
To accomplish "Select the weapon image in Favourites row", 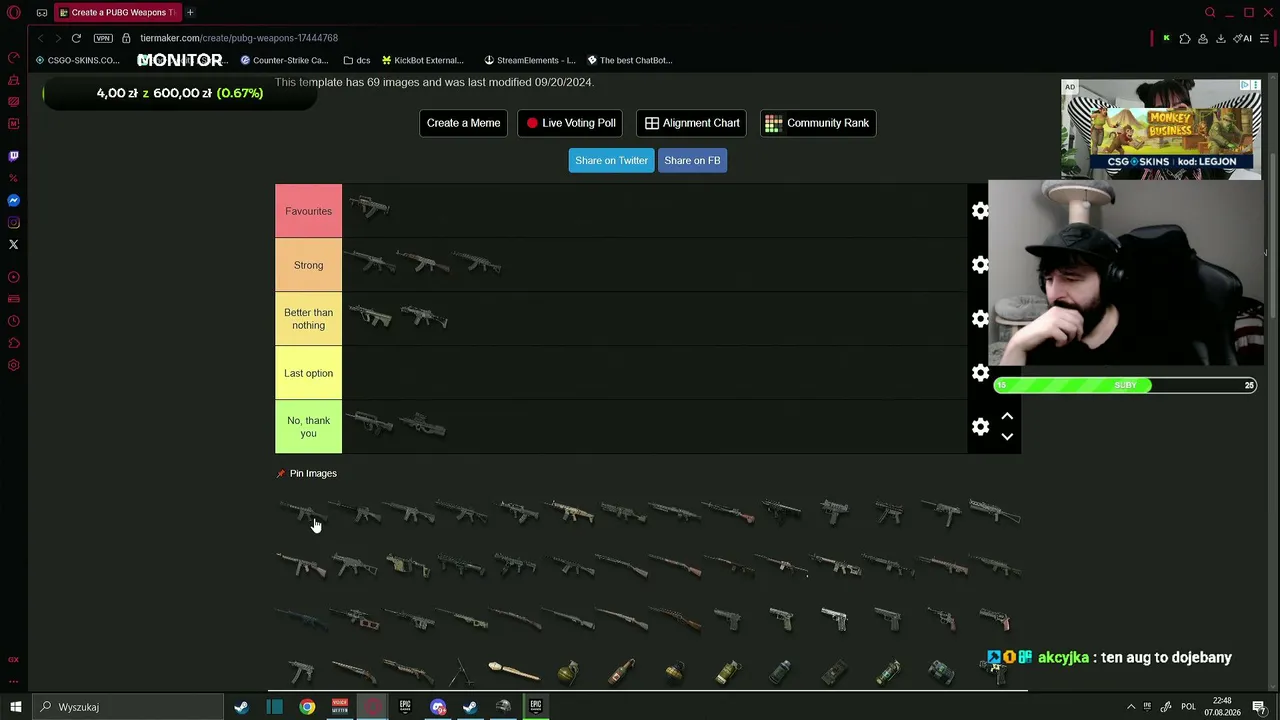I will 370,209.
